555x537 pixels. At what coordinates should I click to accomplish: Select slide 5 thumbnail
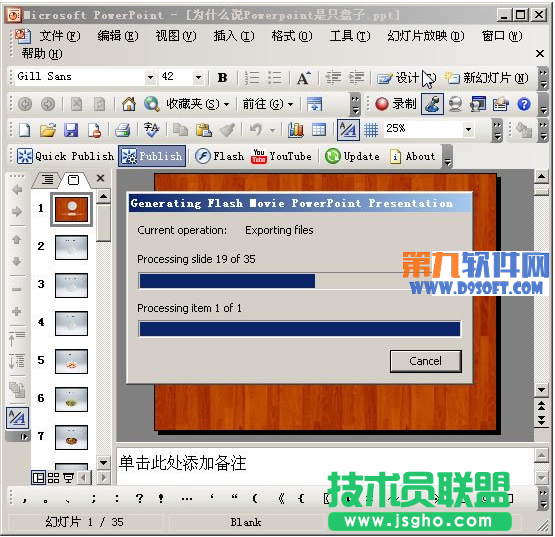tap(71, 361)
